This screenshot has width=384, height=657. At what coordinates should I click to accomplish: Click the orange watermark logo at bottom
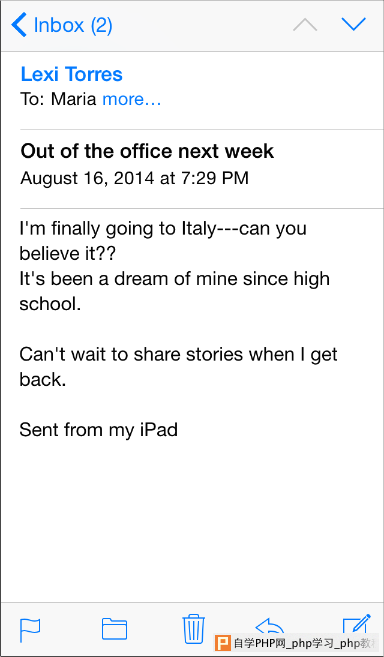pos(223,643)
